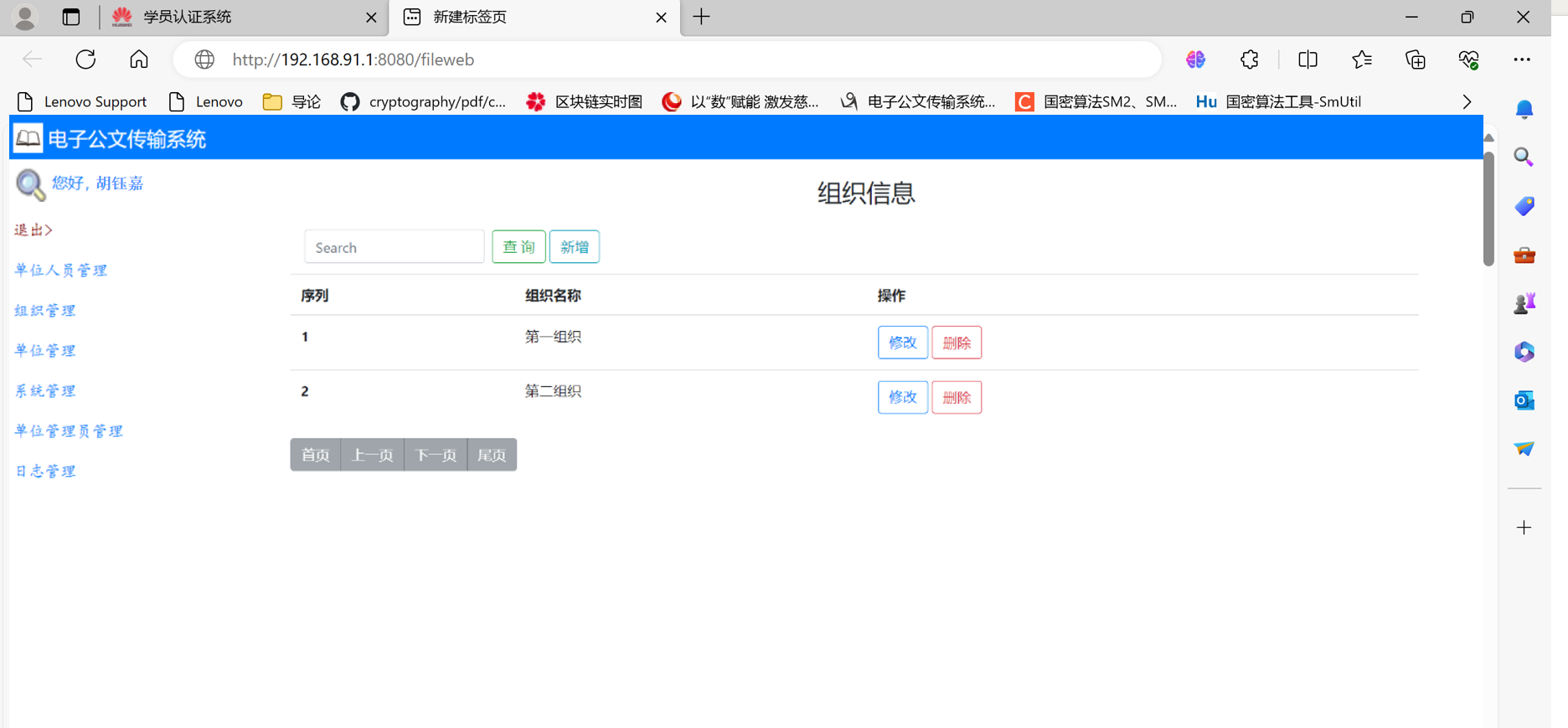This screenshot has height=728, width=1568.
Task: Open the Lenovo Support bookmark
Action: pyautogui.click(x=82, y=101)
